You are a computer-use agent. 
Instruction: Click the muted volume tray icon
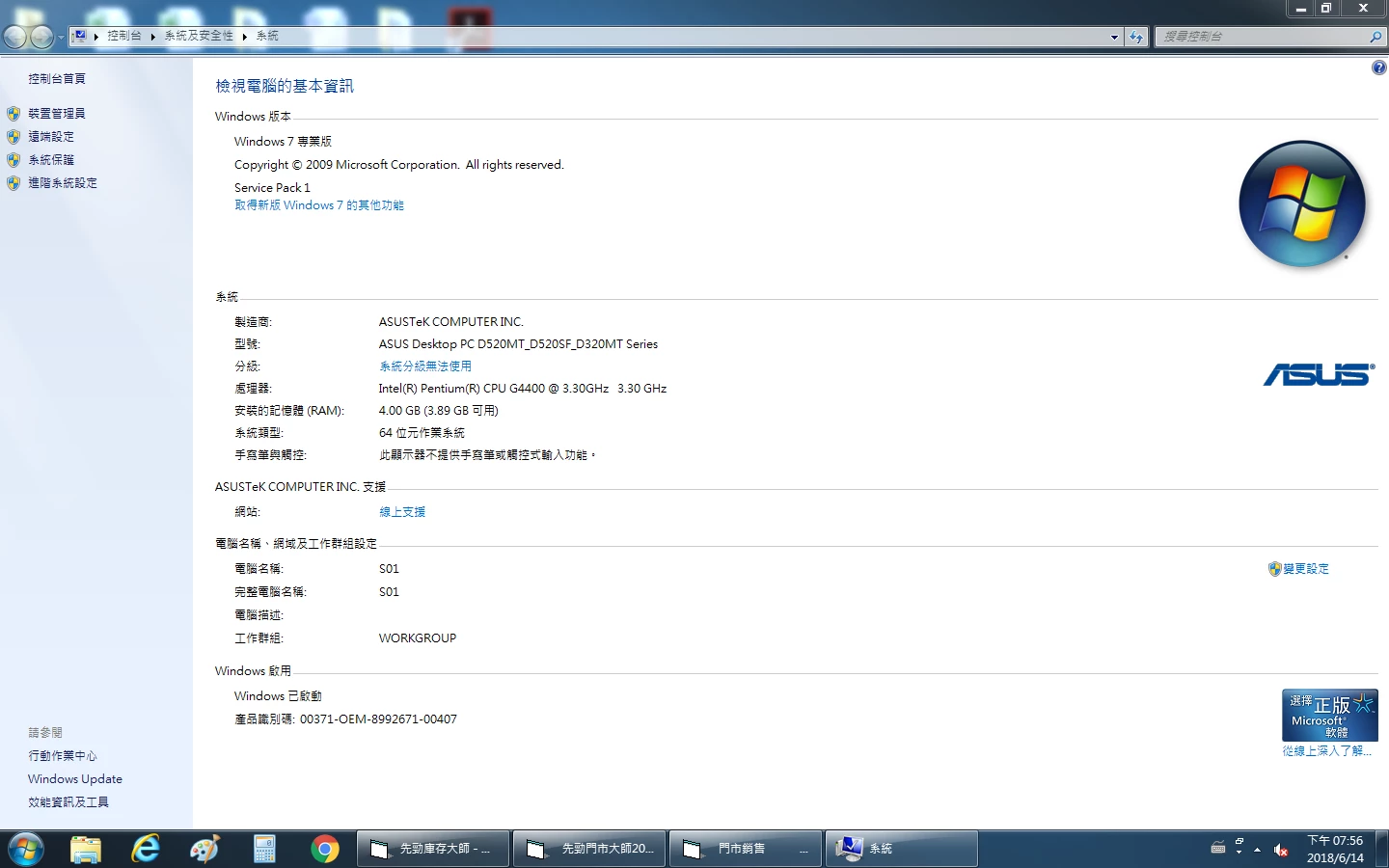pos(1281,850)
